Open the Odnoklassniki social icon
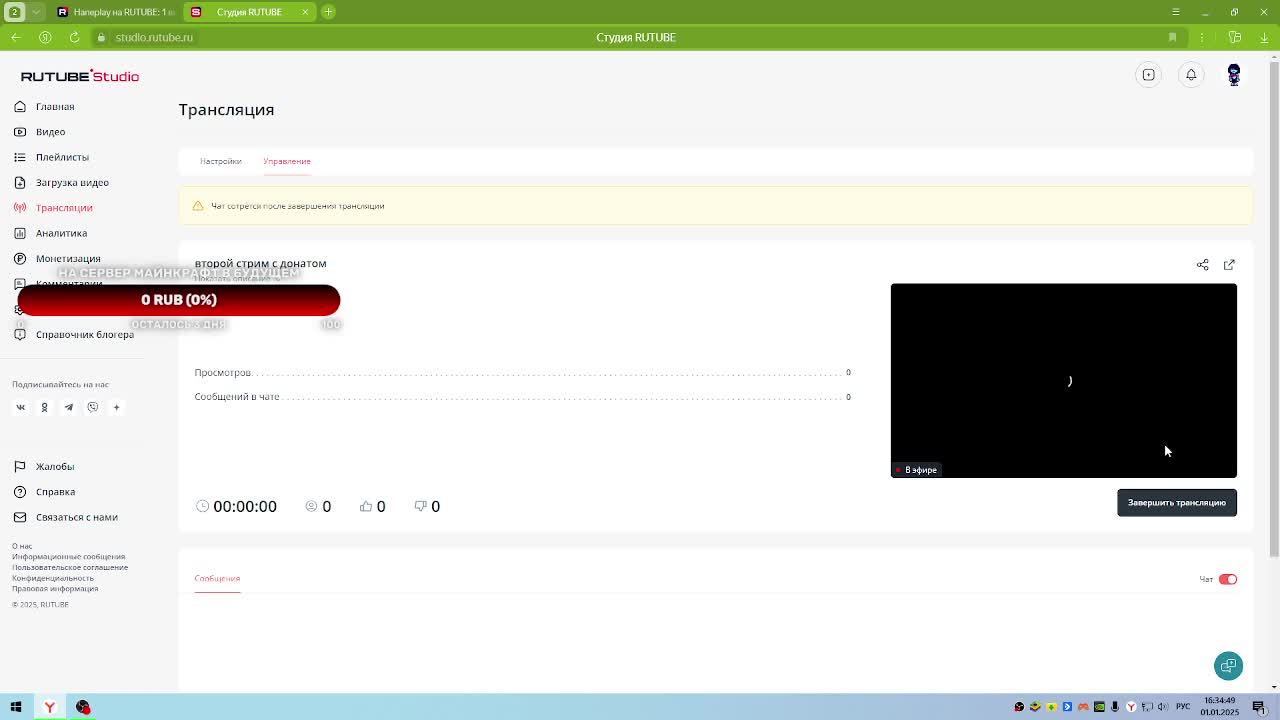The image size is (1280, 720). pos(44,407)
